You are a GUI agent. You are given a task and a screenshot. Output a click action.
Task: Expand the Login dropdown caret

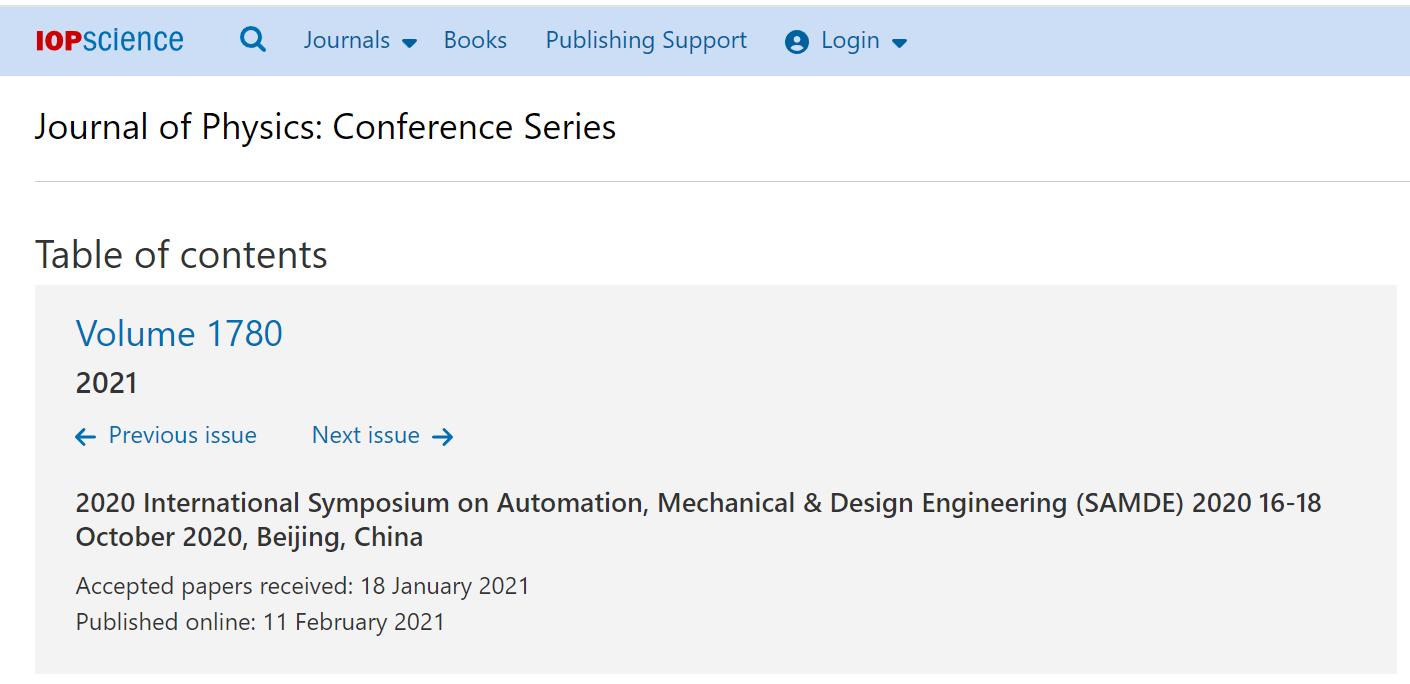click(x=899, y=43)
